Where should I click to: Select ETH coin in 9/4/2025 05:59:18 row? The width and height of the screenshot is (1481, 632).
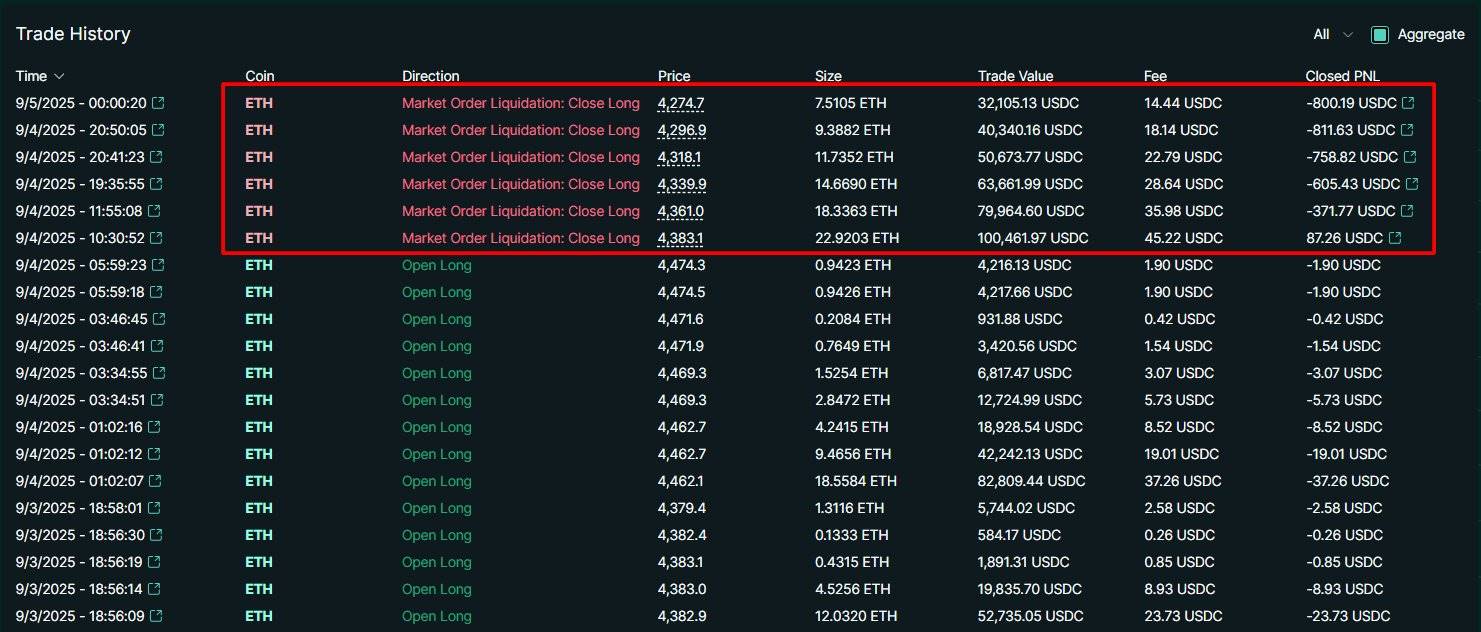[259, 292]
